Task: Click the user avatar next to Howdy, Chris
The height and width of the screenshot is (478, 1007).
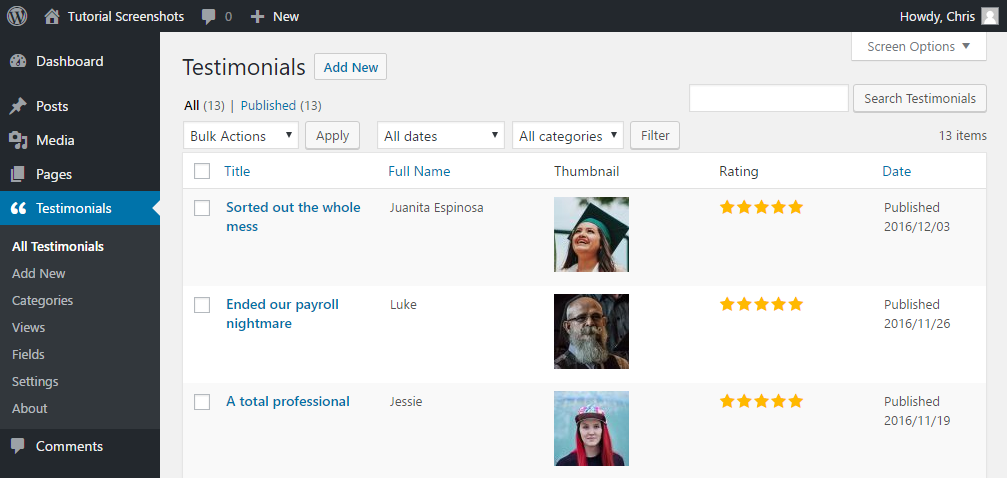Action: click(990, 16)
